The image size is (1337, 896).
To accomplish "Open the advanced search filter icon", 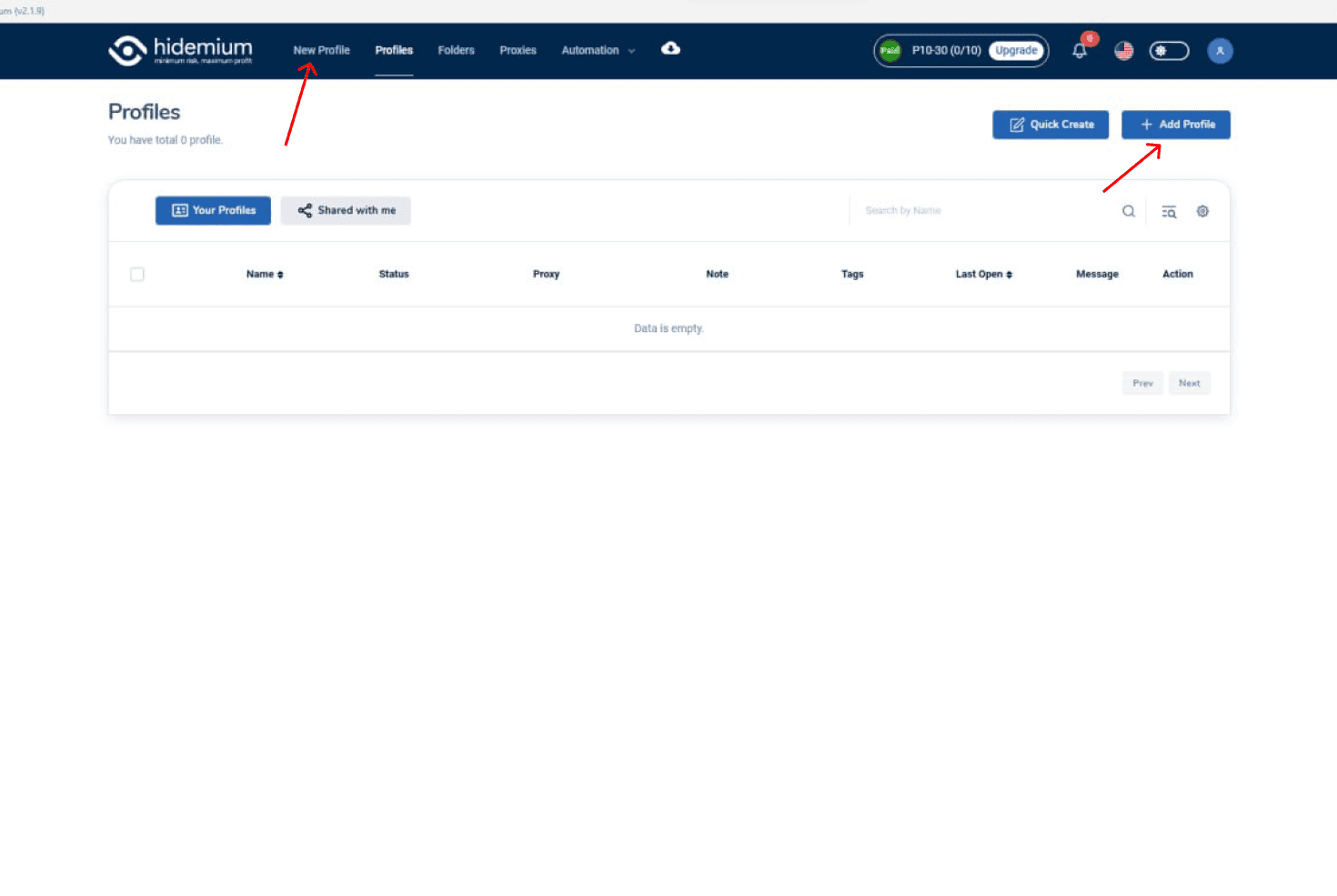I will point(1168,210).
